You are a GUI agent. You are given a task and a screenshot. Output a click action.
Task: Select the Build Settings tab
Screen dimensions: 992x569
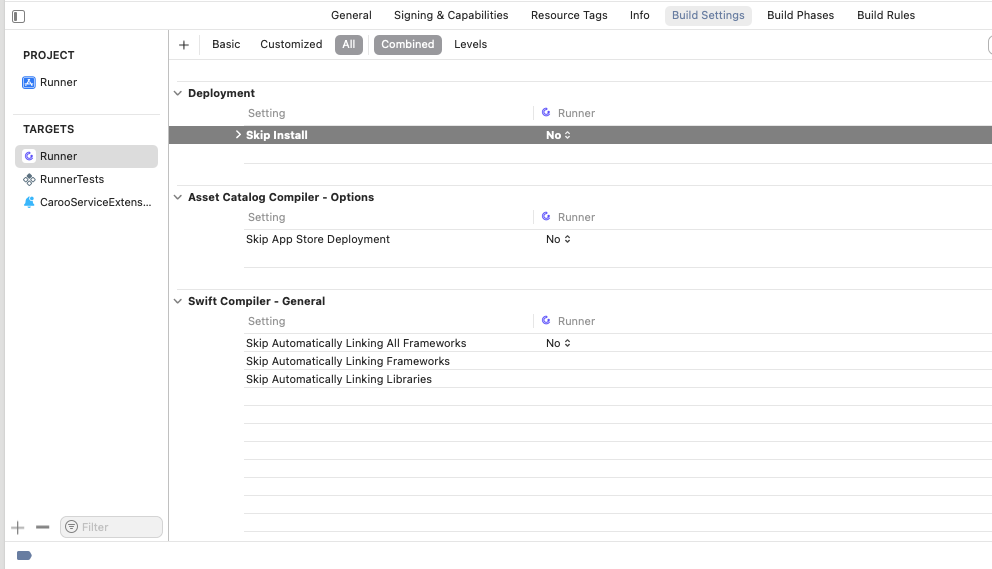(708, 15)
